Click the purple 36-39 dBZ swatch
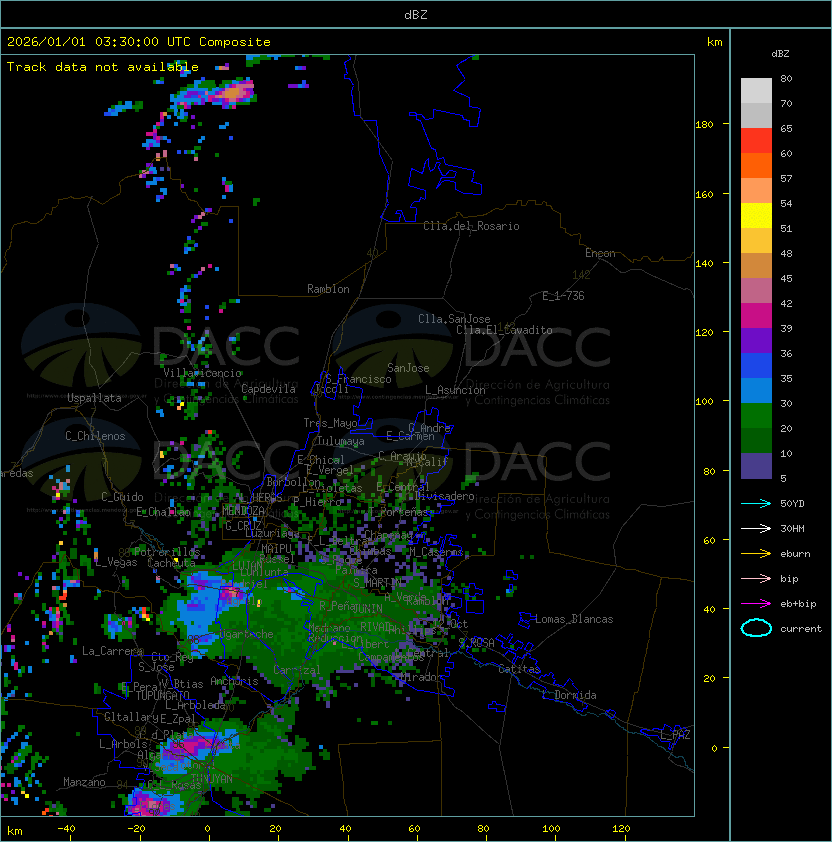Image resolution: width=832 pixels, height=842 pixels. click(x=756, y=341)
